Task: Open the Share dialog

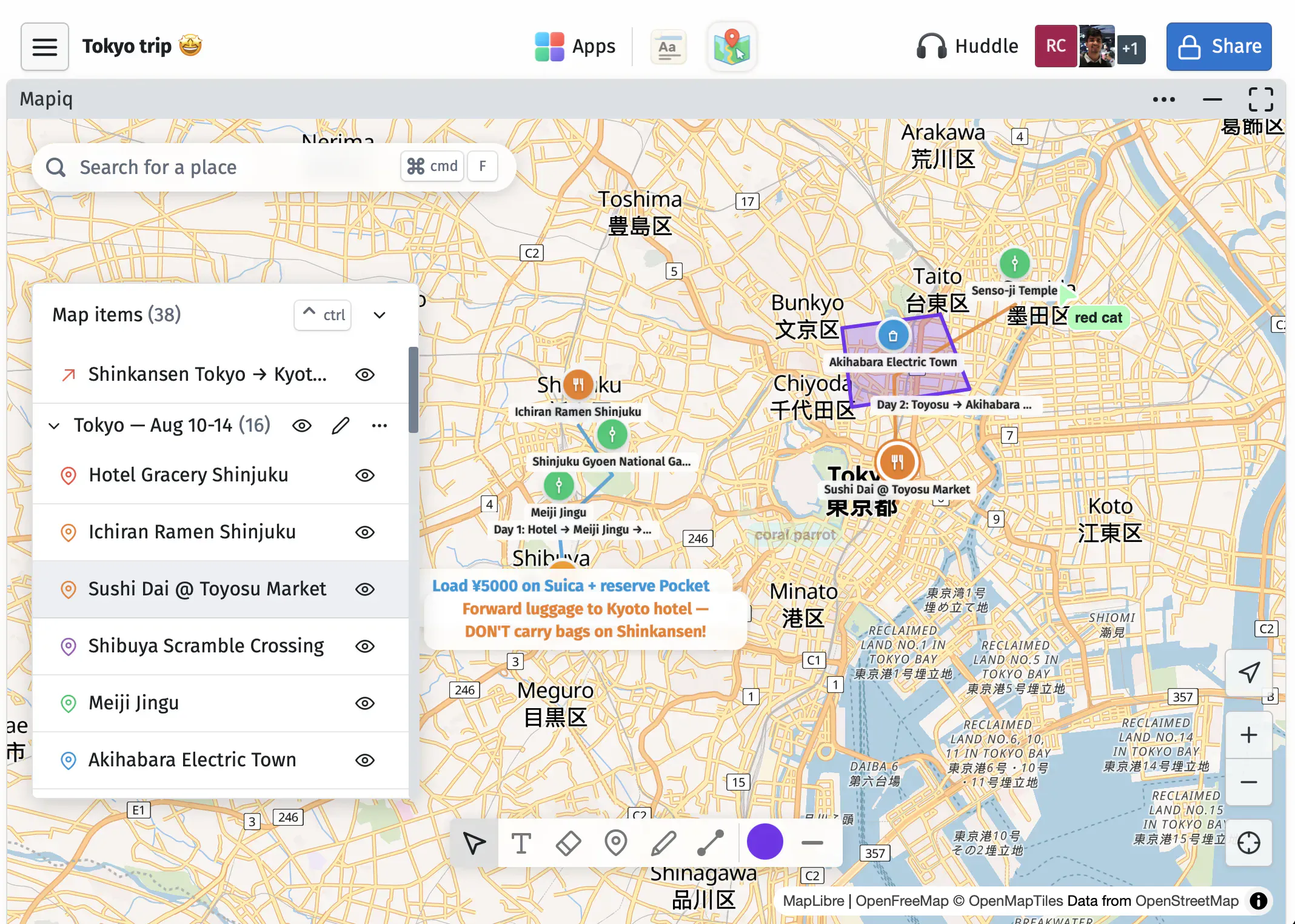Action: 1219,47
